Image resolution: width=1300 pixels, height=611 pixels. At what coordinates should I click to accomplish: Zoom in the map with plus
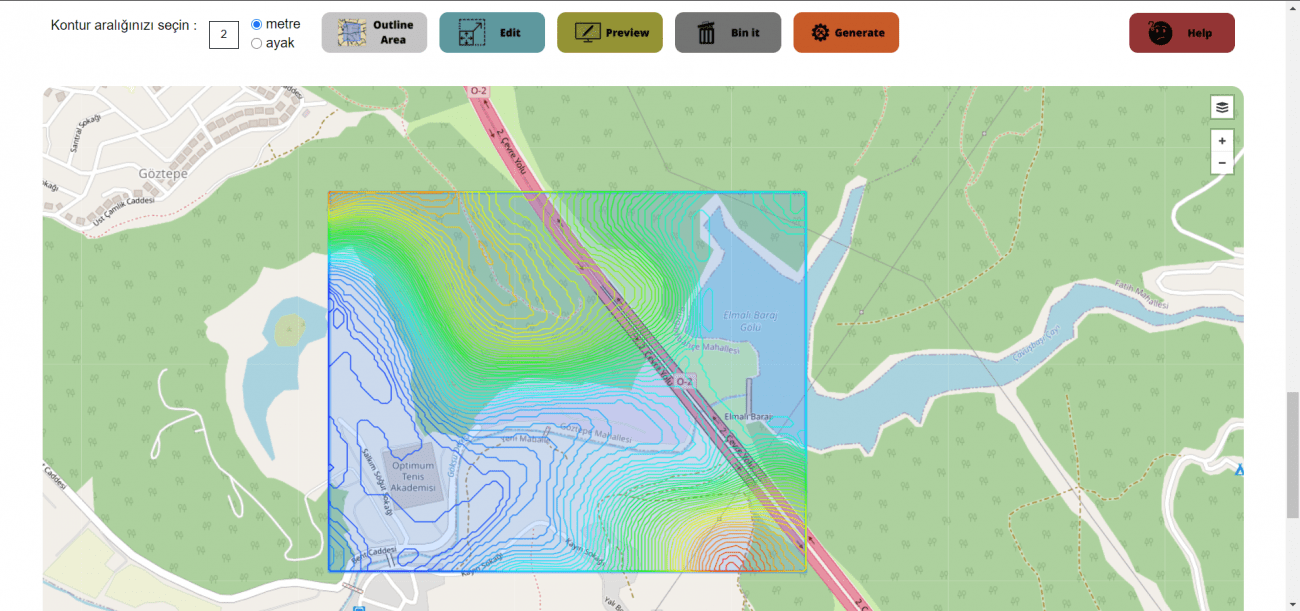click(1222, 141)
